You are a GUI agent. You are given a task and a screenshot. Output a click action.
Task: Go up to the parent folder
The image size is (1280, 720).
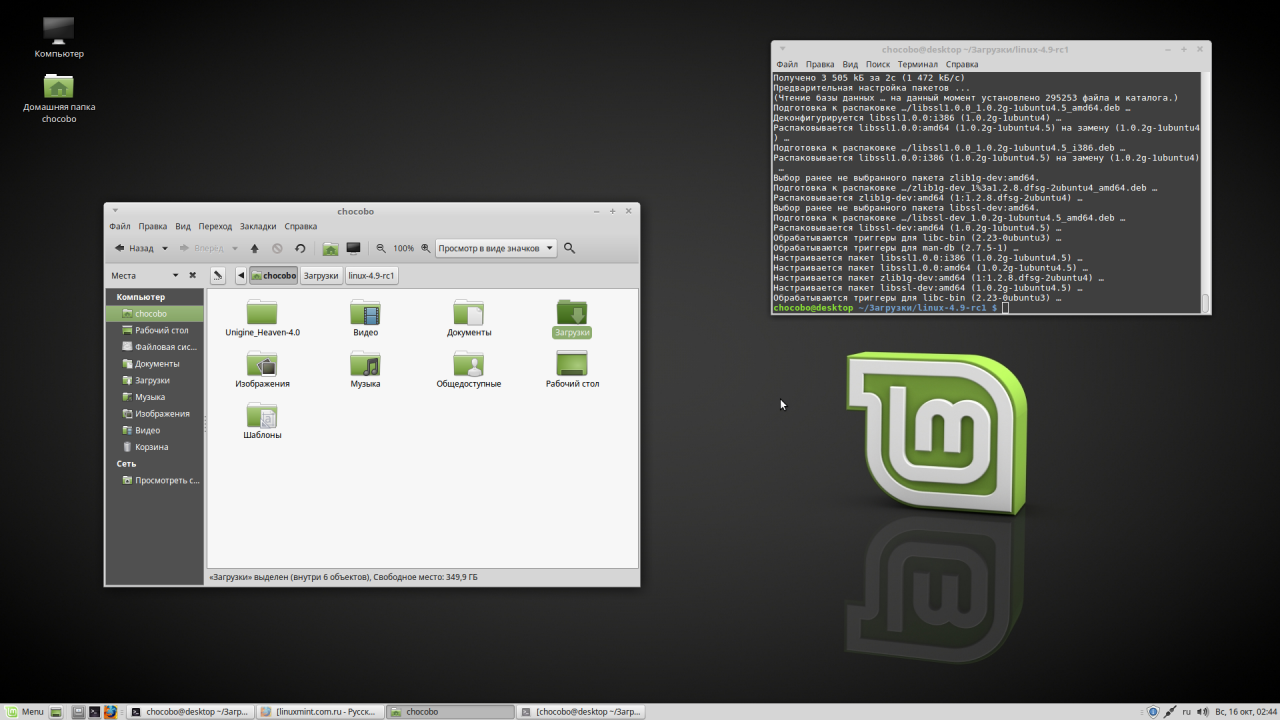coord(254,248)
